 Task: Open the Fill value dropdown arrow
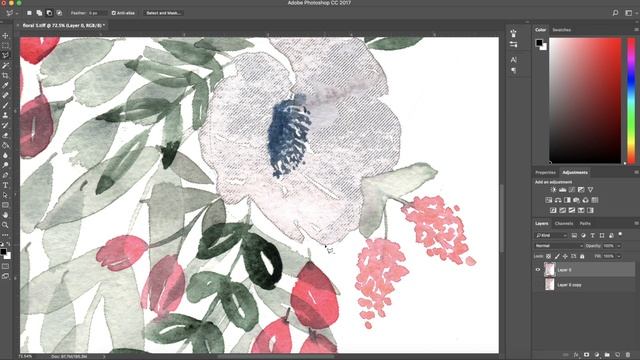coord(619,256)
